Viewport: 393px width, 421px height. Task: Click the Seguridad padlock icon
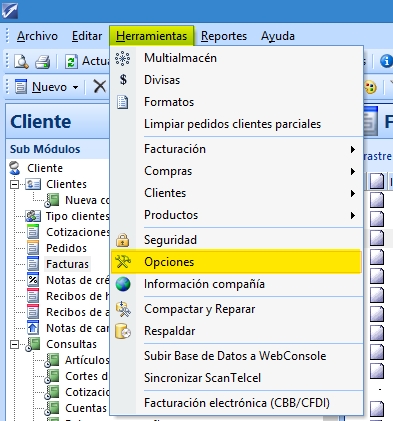(x=122, y=240)
